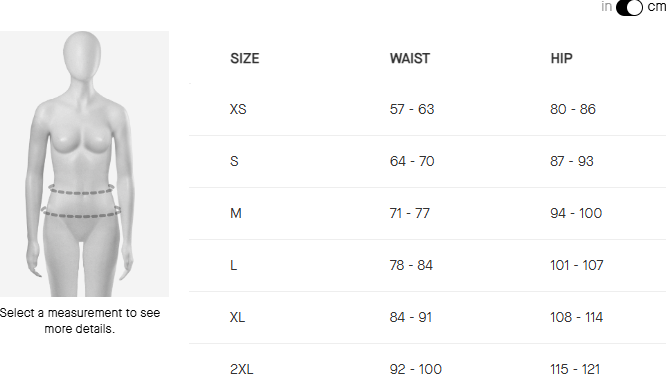666x374 pixels.
Task: Click the mannequin body image
Action: (x=84, y=164)
